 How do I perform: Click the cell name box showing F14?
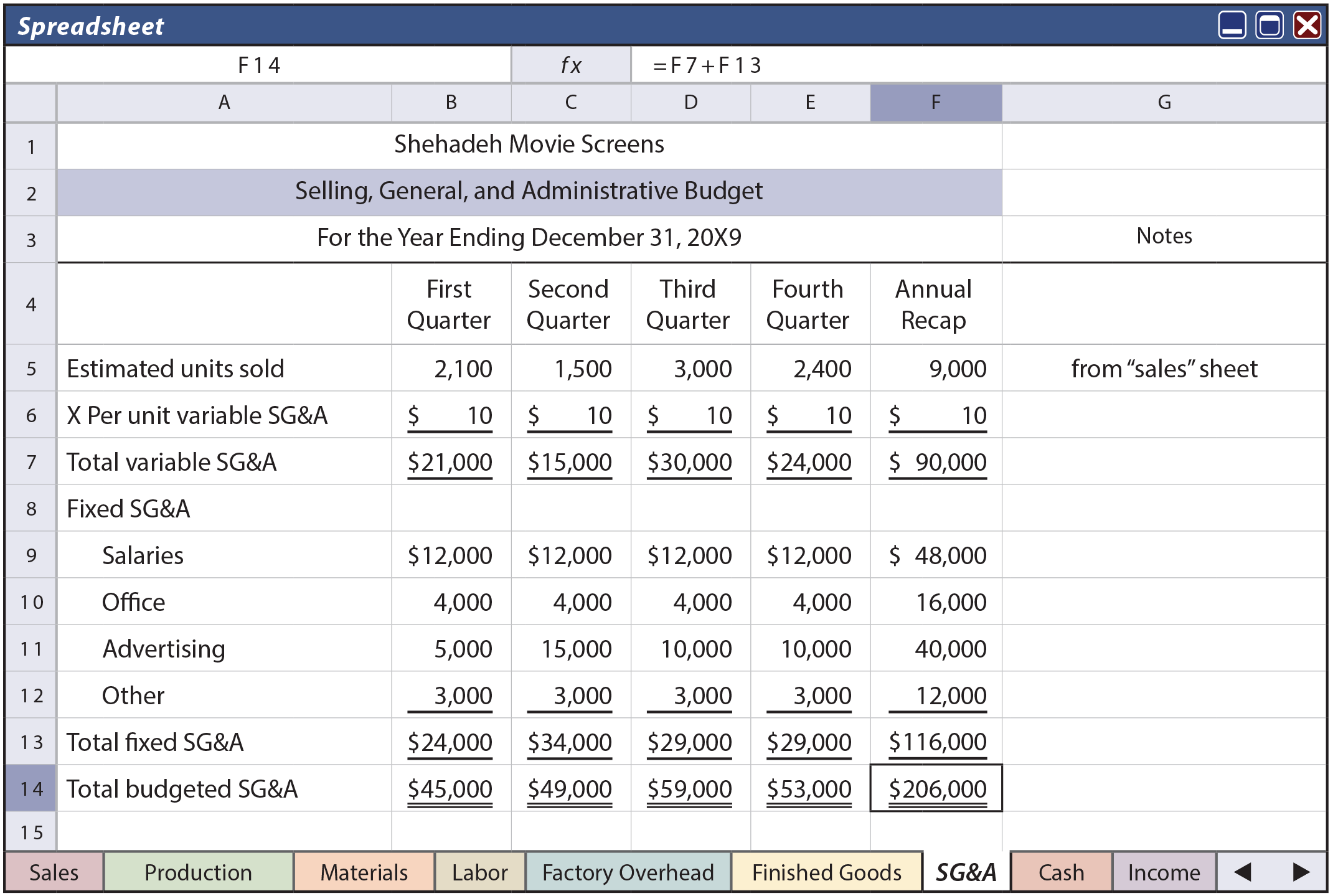[259, 65]
